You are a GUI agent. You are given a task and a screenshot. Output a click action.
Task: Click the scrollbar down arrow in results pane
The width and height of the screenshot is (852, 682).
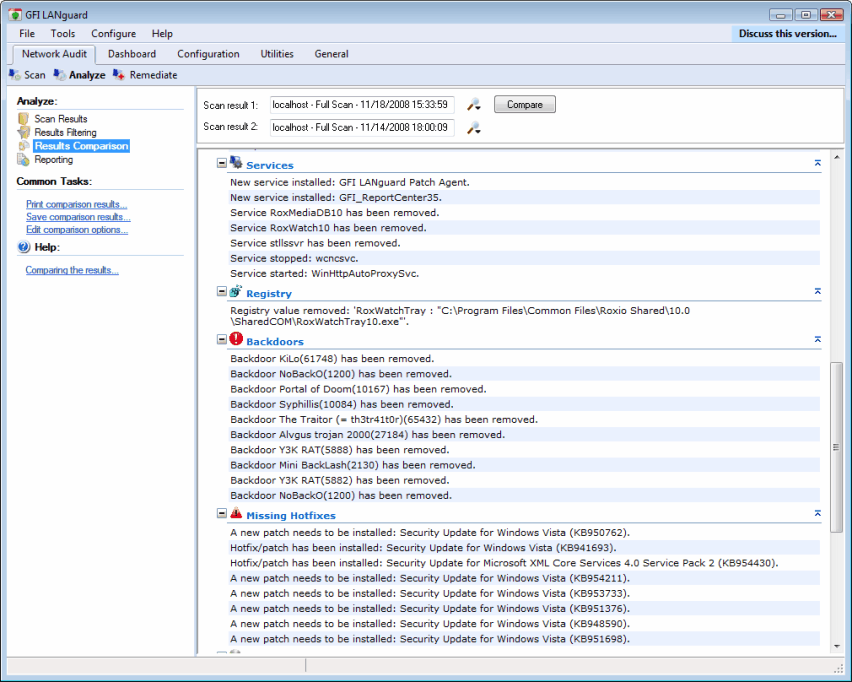[x=837, y=646]
